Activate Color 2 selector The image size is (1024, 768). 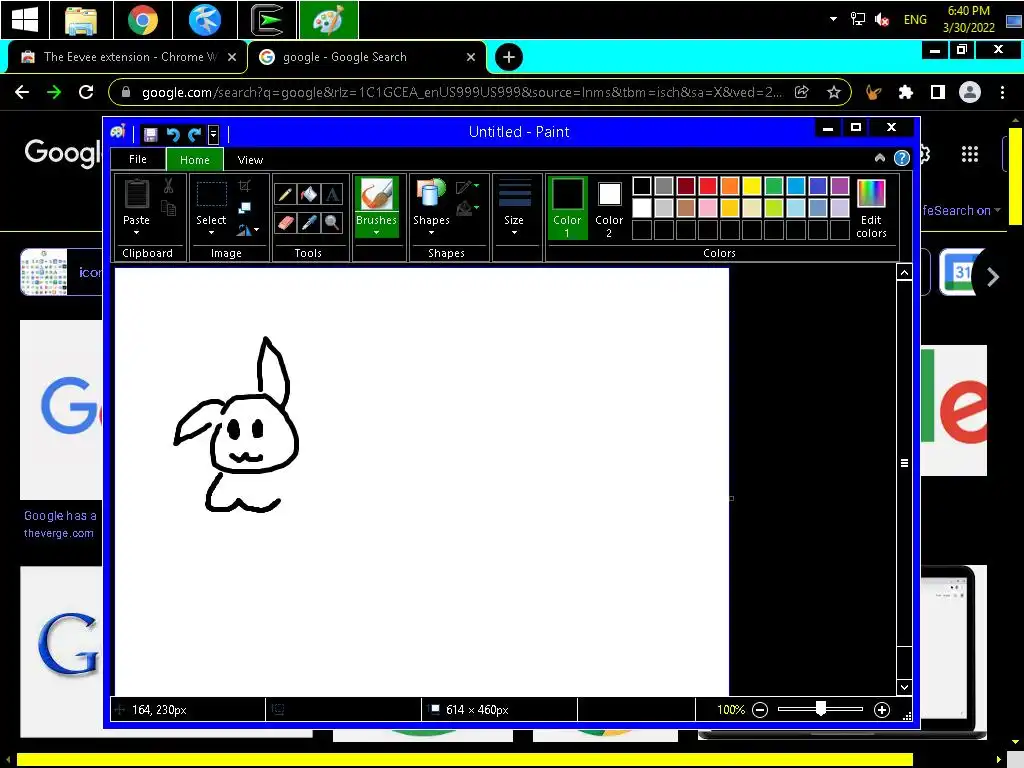[x=609, y=208]
